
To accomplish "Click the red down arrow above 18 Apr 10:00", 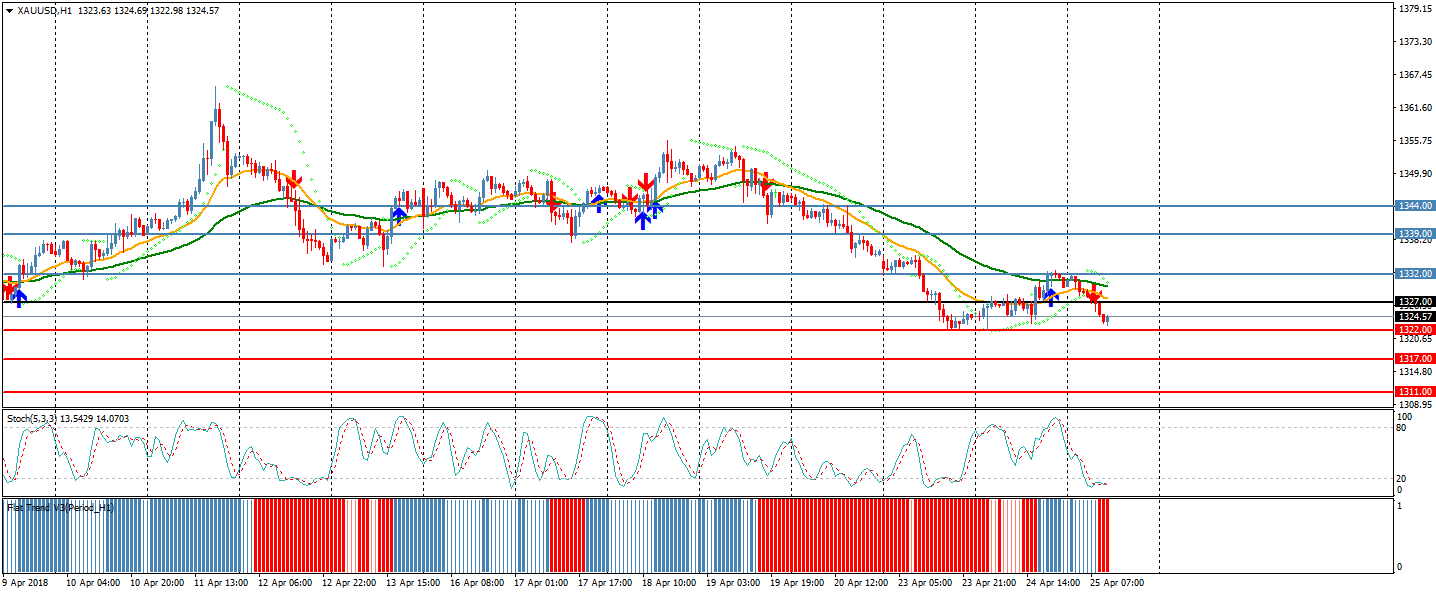I will (x=646, y=184).
